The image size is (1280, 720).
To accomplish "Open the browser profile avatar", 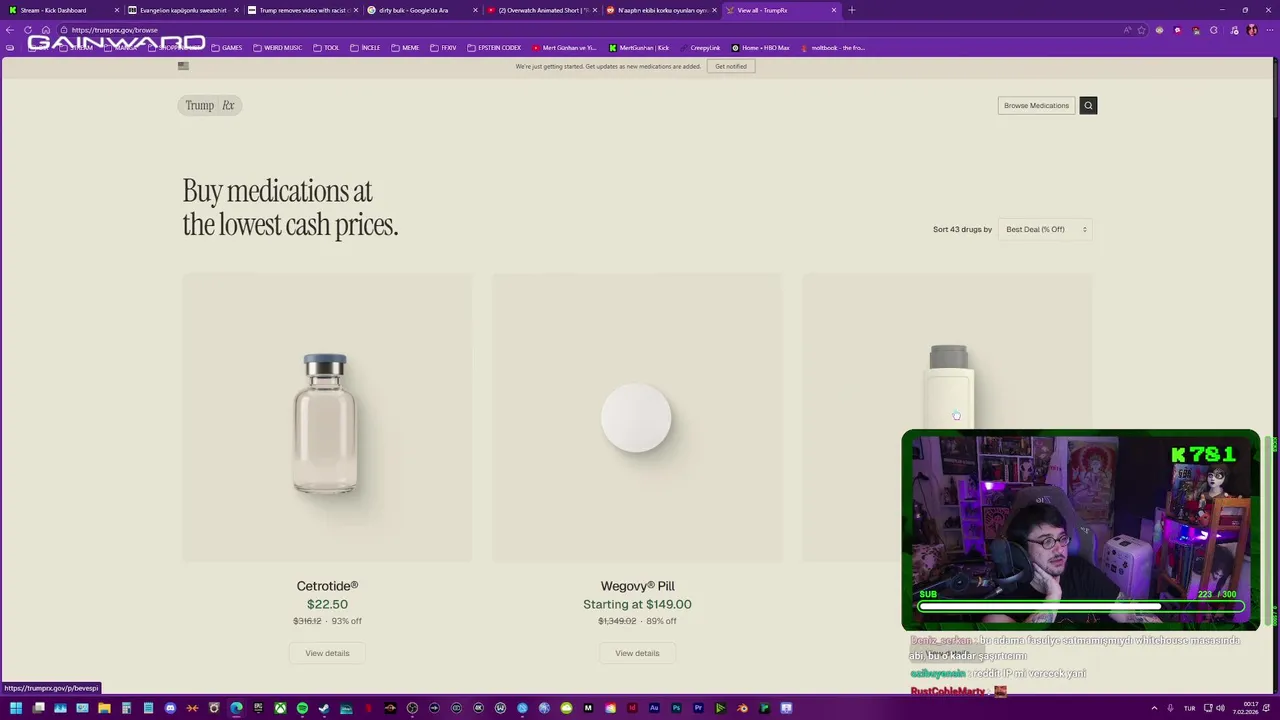I will pyautogui.click(x=1252, y=30).
